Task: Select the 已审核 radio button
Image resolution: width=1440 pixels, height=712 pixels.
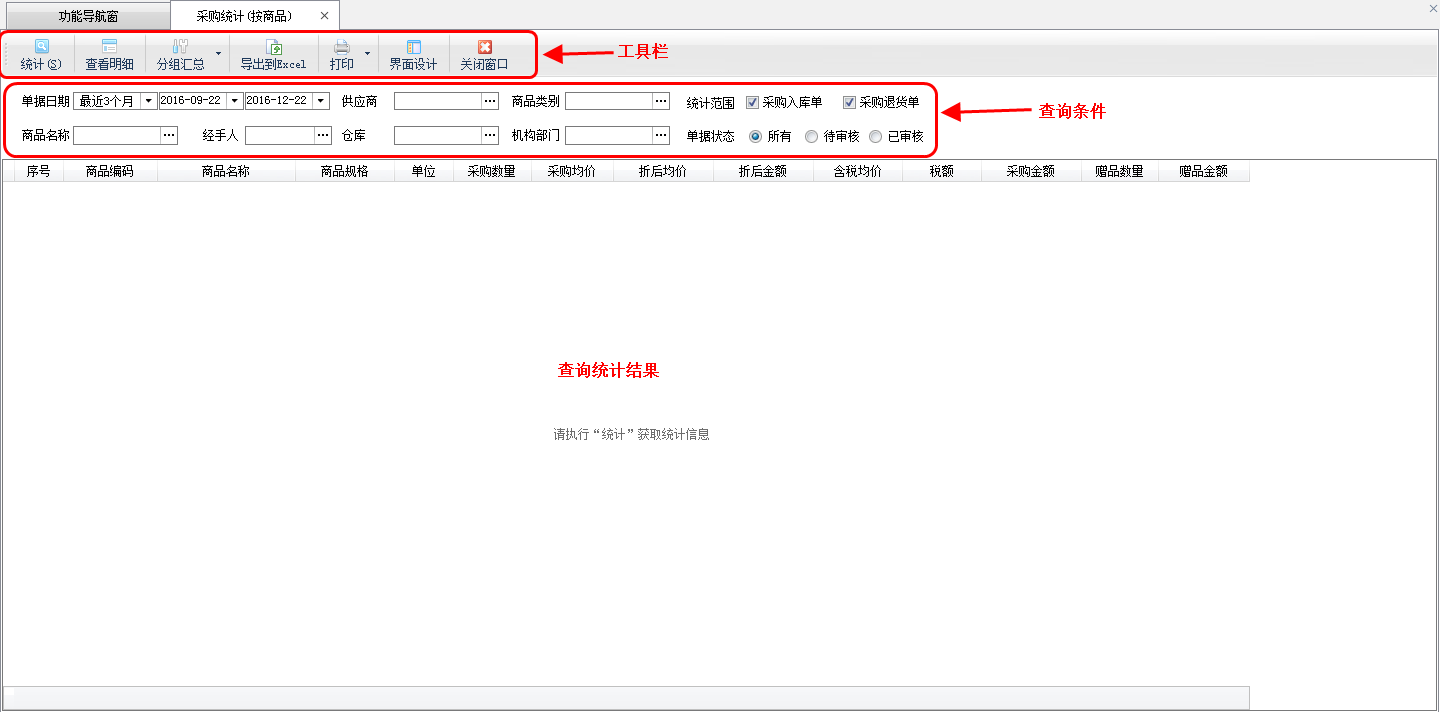Action: click(876, 136)
